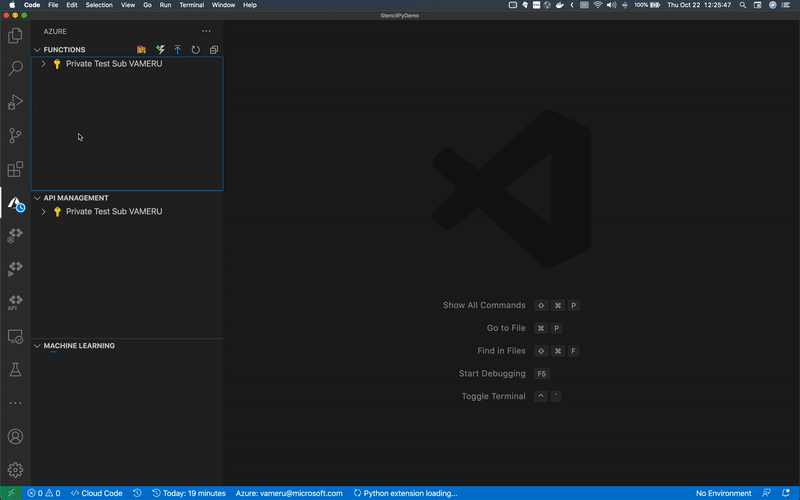Open Wi-Fi status in menu bar
Viewport: 800px width, 500px height.
coord(598,5)
